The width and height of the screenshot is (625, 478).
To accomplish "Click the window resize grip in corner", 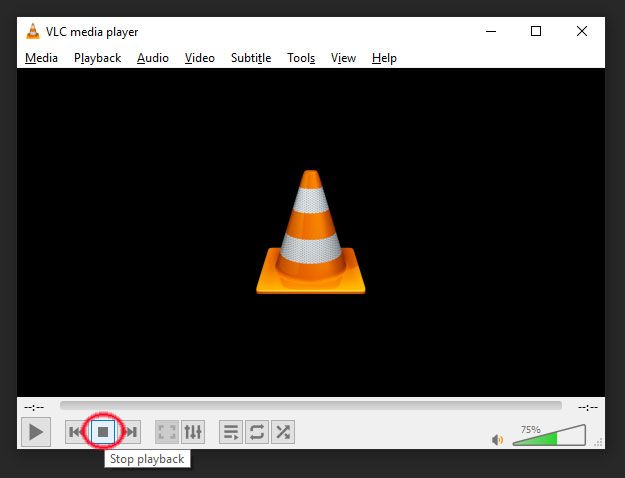I will point(599,443).
